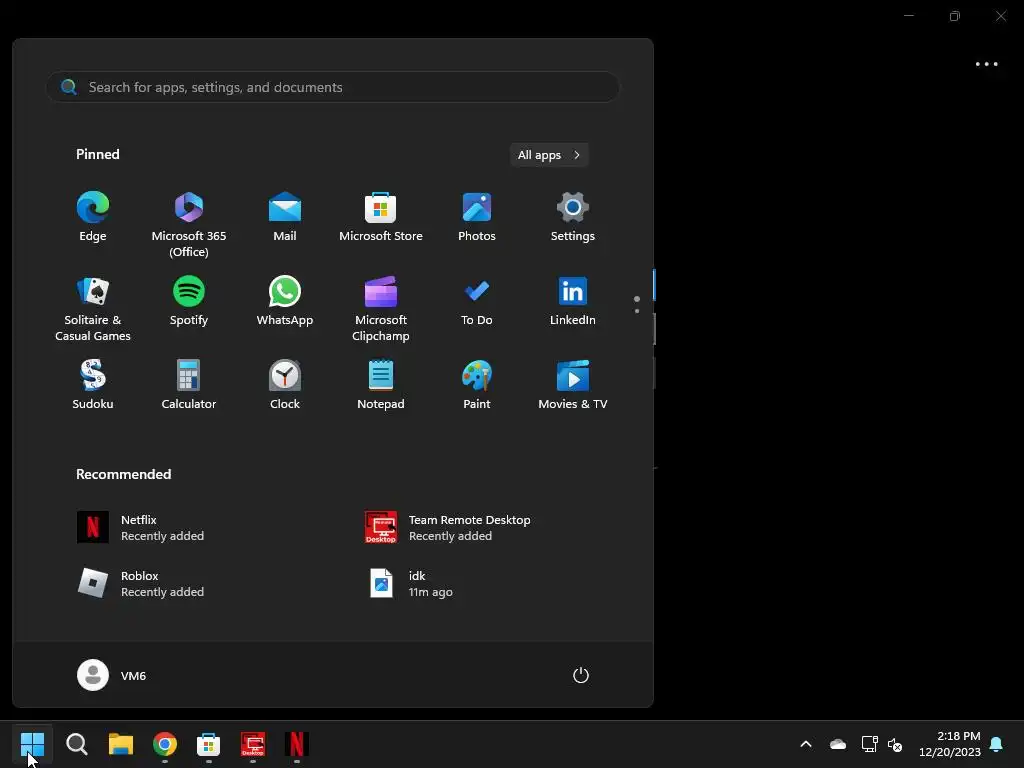
Task: Open the clock and date 2:18 PM
Action: pyautogui.click(x=950, y=744)
